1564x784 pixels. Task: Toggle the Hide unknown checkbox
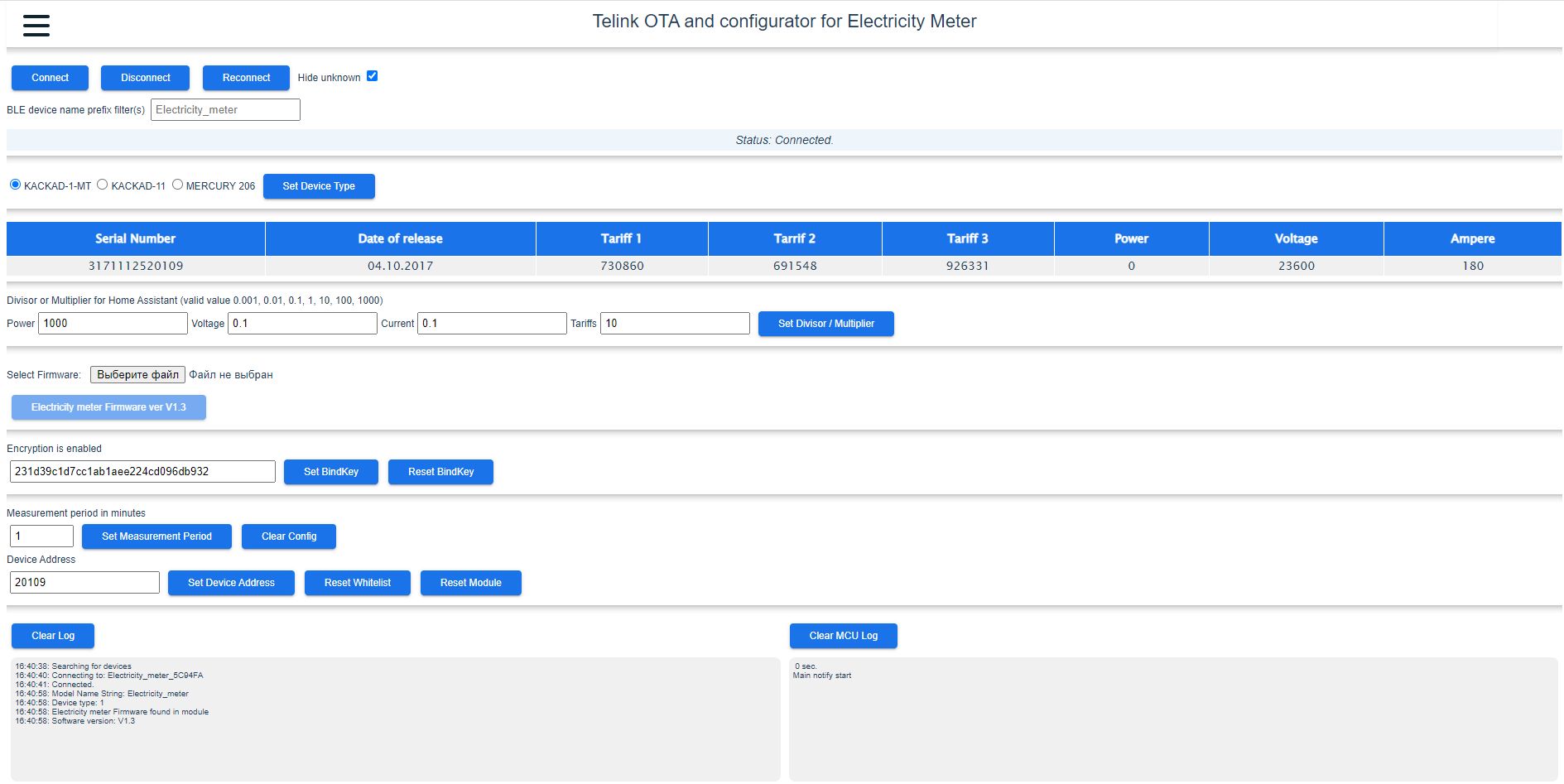point(373,76)
